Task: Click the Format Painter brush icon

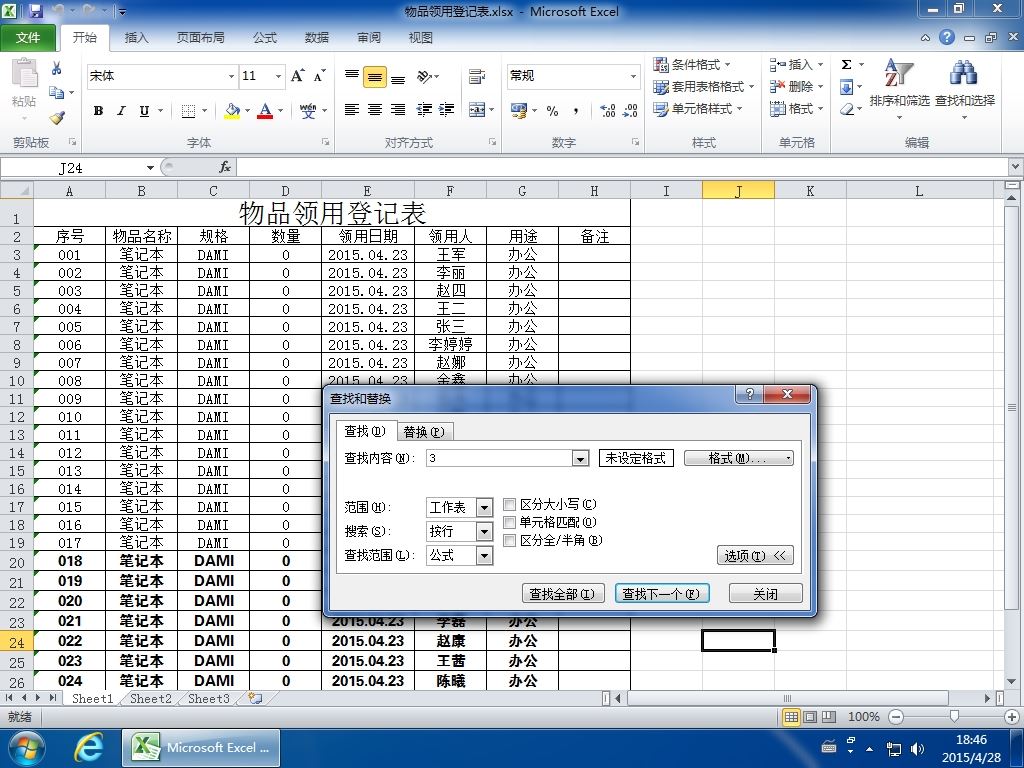Action: (57, 118)
